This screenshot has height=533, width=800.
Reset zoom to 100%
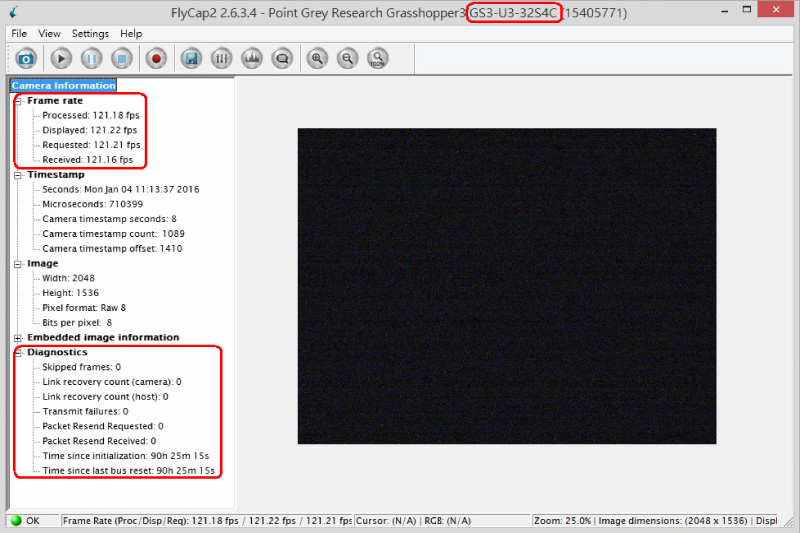[x=378, y=59]
